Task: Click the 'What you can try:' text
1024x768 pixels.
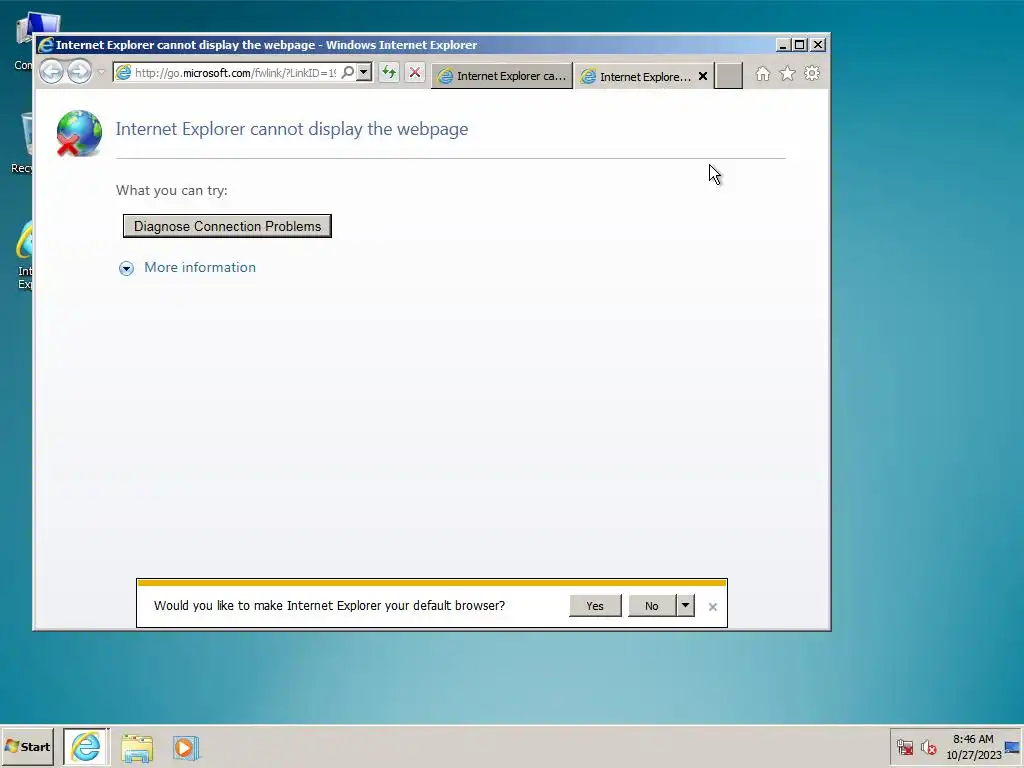Action: 172,190
